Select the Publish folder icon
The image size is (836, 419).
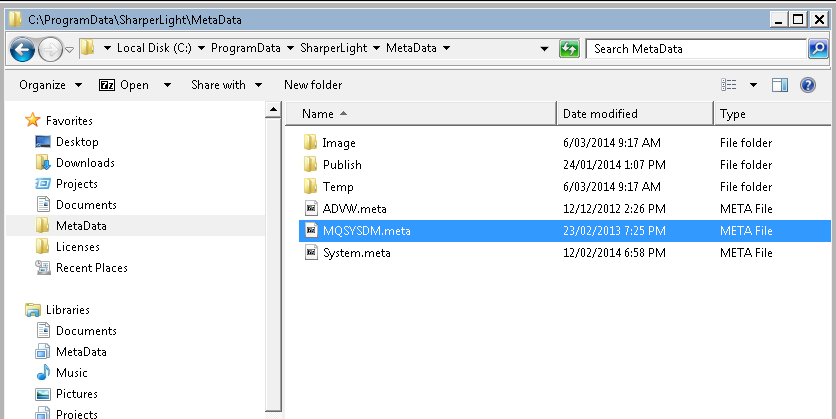[x=310, y=164]
